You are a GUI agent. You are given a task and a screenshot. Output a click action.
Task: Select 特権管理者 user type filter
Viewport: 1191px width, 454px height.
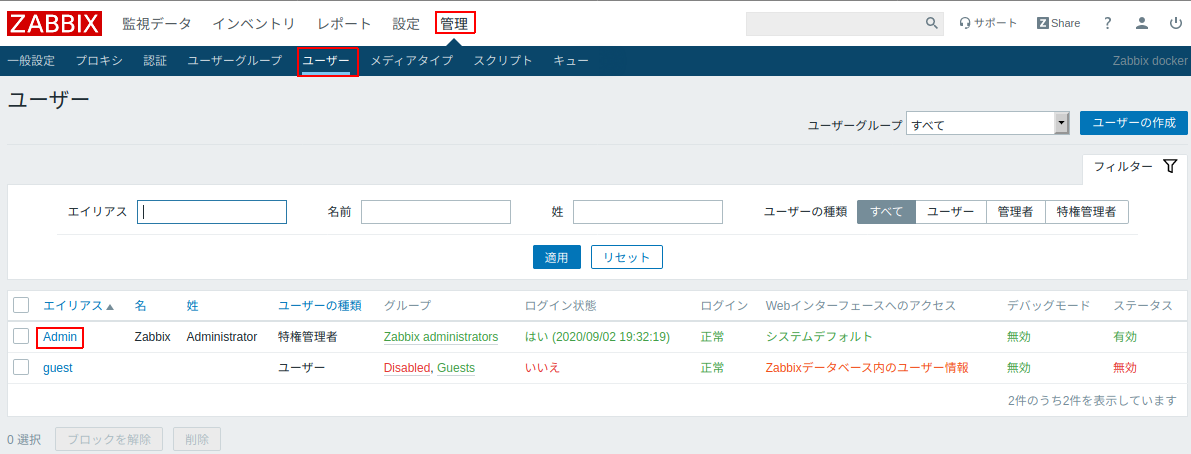click(1087, 213)
